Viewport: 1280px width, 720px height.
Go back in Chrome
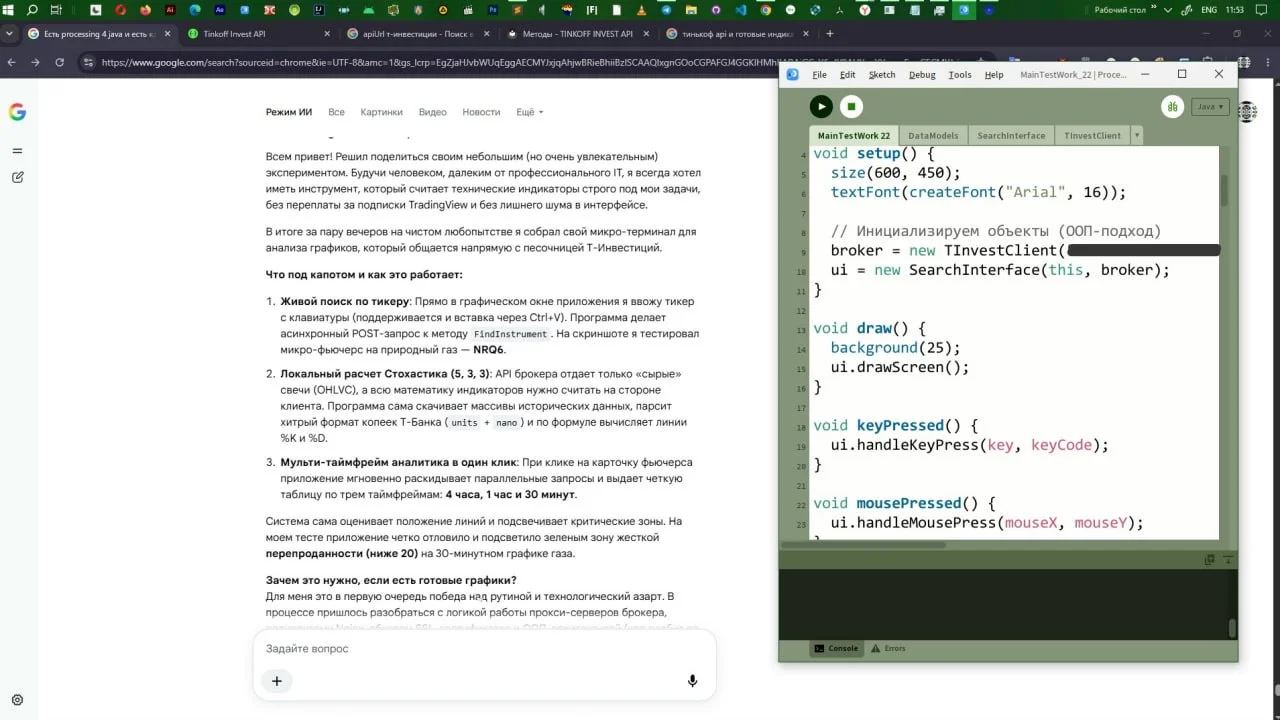[x=11, y=62]
